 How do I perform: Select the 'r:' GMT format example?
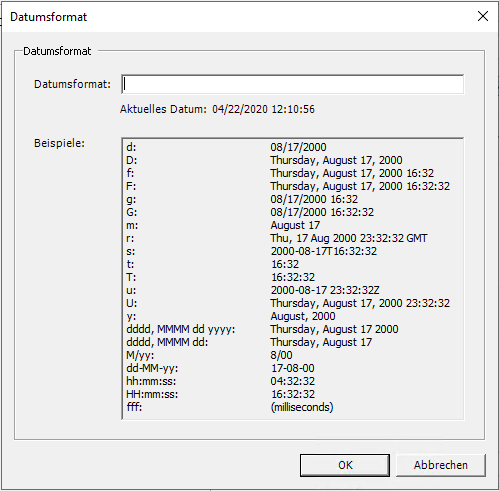click(292, 238)
